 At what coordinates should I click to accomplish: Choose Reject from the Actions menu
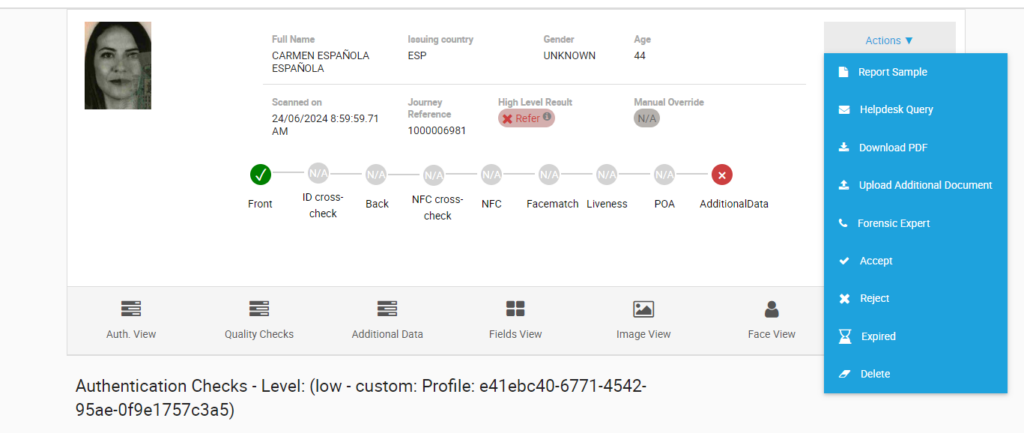874,299
